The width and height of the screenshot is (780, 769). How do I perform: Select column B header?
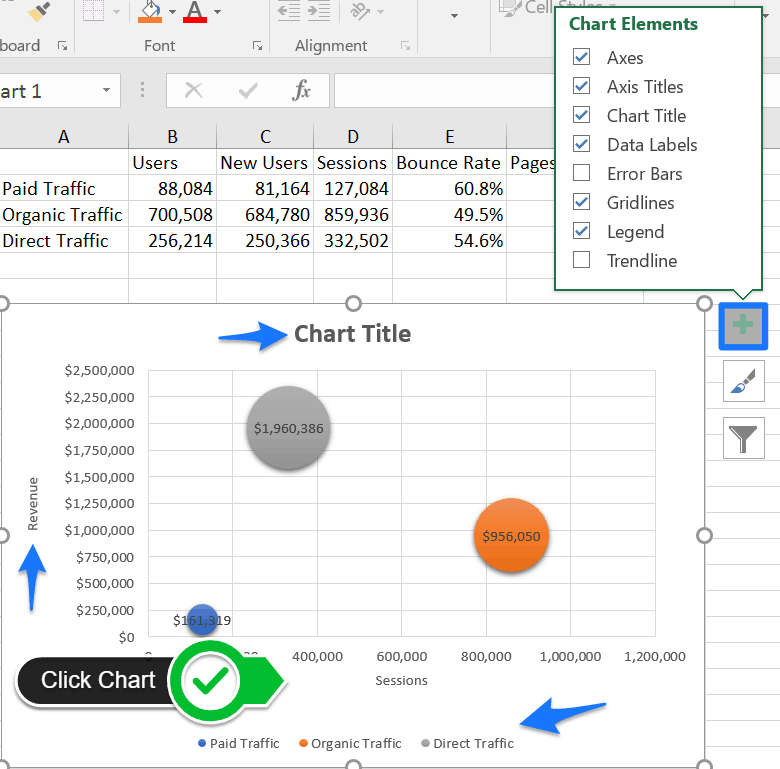173,136
